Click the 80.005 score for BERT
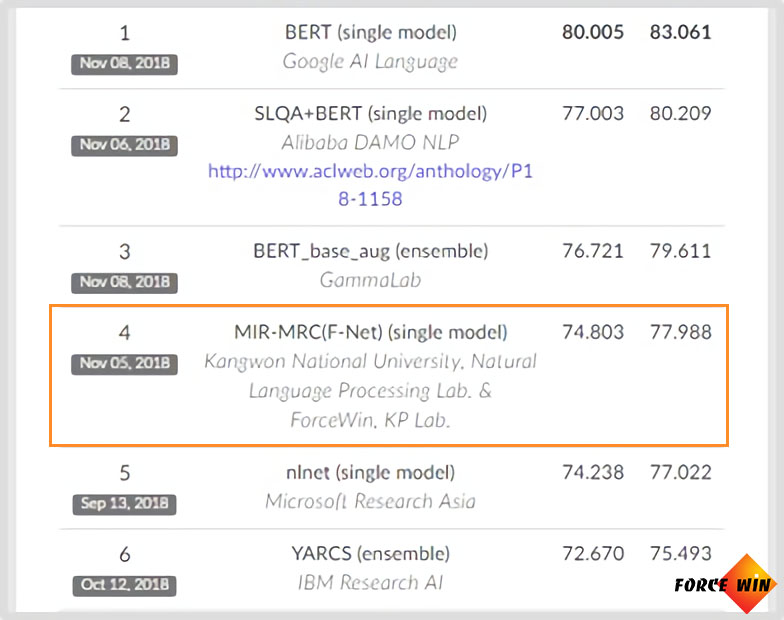Viewport: 784px width, 620px height. coord(593,32)
